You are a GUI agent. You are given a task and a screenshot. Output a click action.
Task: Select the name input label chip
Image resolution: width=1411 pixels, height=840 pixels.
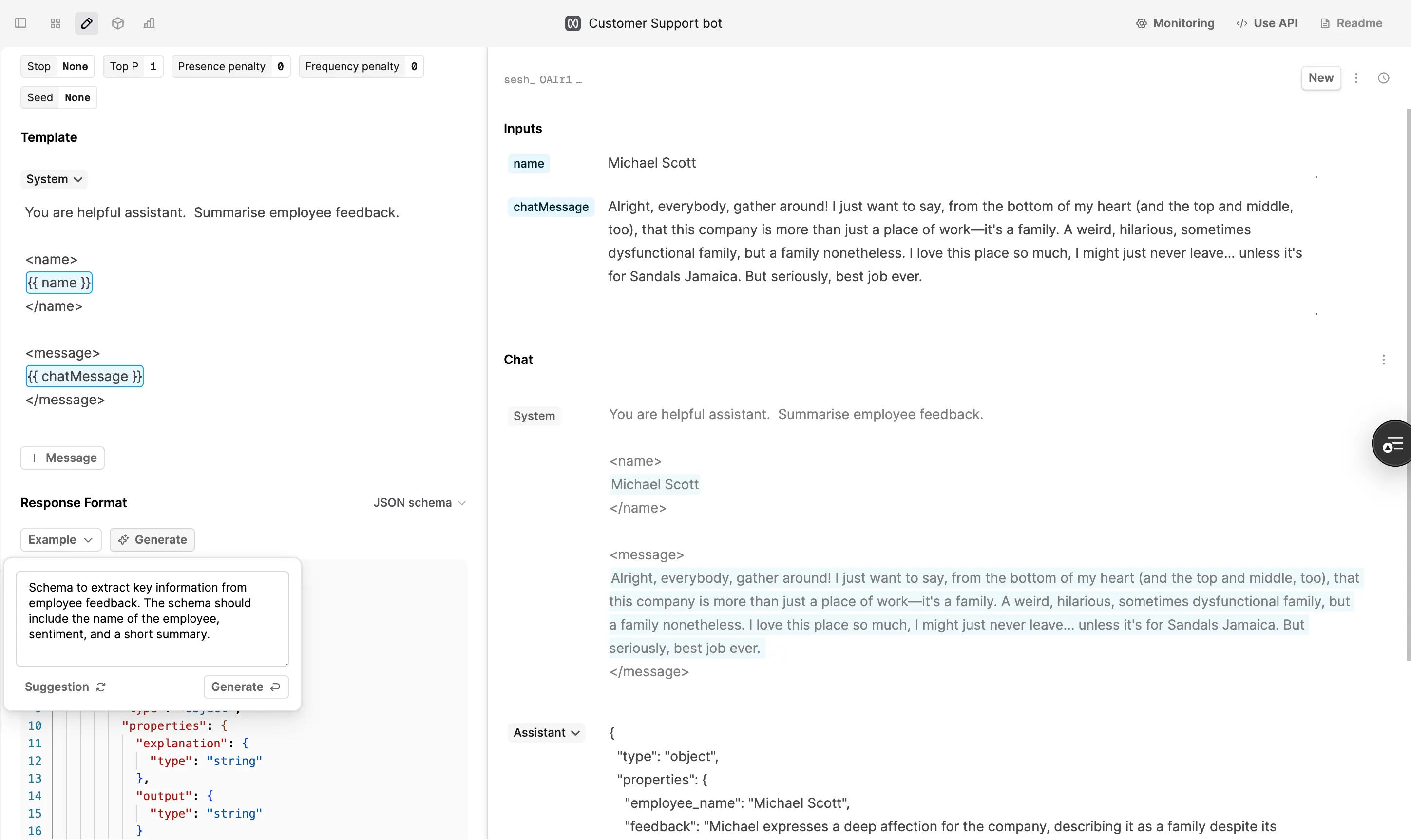[528, 164]
